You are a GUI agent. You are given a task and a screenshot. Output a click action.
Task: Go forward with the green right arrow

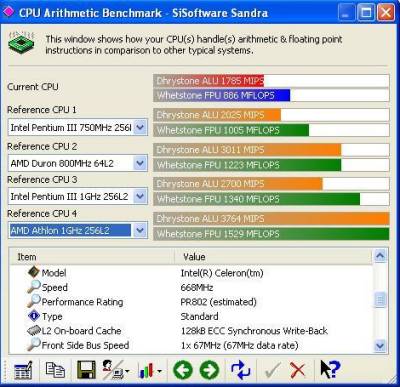click(x=209, y=370)
